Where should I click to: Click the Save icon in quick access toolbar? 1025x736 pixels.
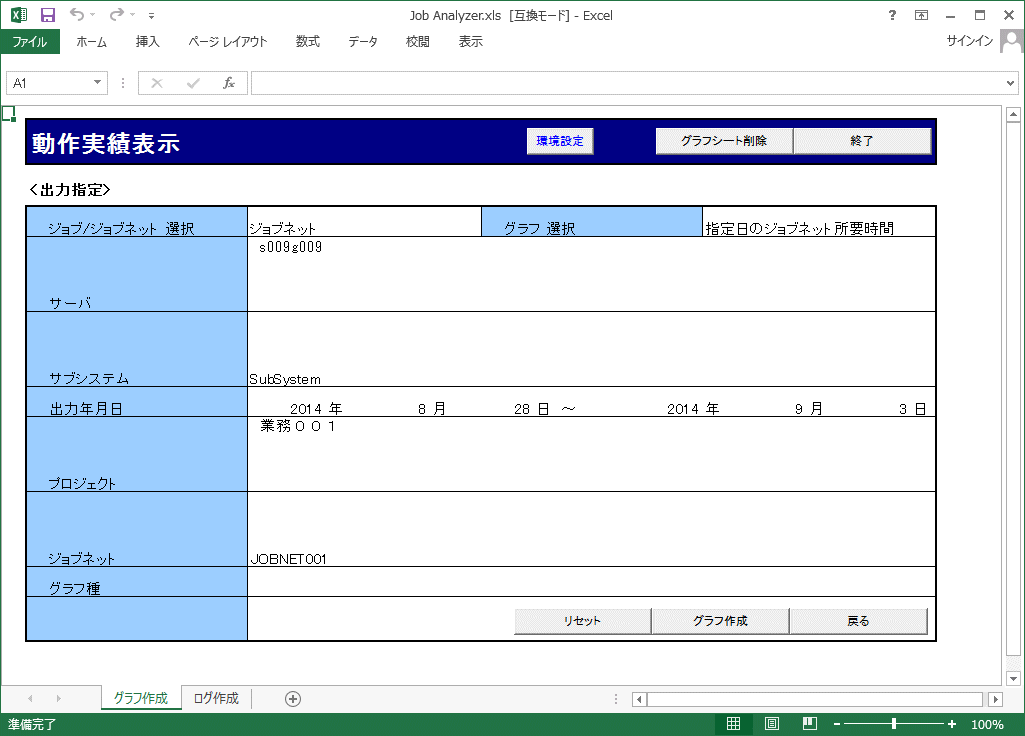coord(47,15)
